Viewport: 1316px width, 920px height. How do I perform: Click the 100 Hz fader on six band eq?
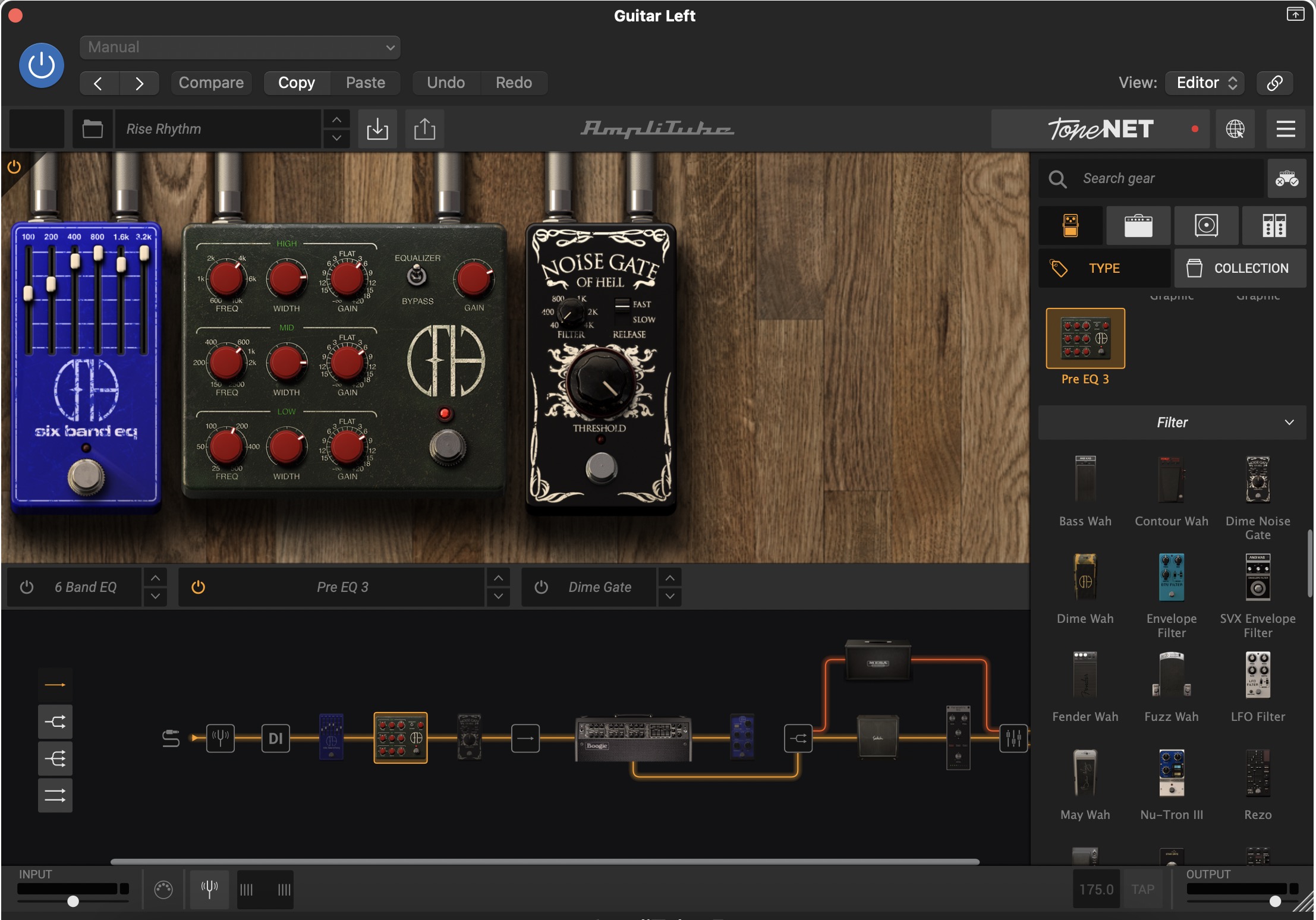(x=28, y=293)
